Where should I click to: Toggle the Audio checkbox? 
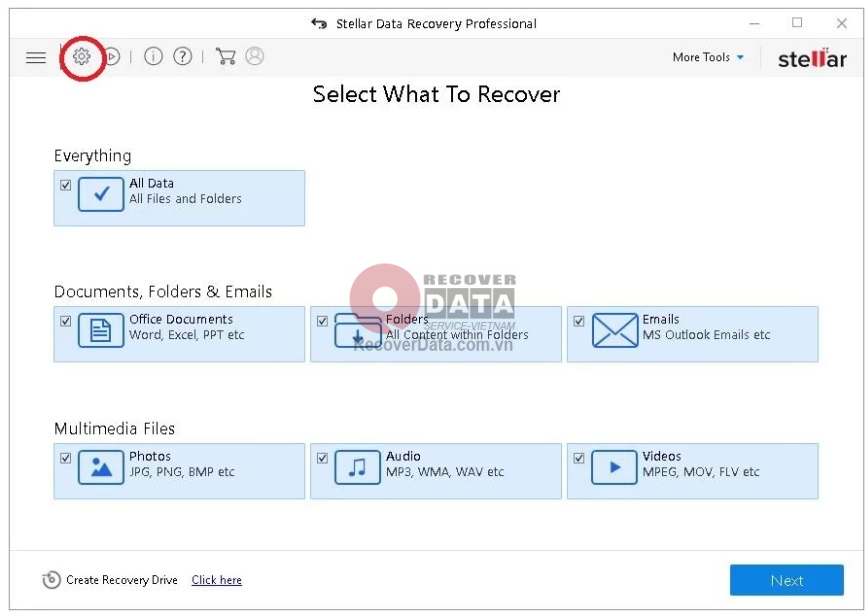pyautogui.click(x=322, y=458)
